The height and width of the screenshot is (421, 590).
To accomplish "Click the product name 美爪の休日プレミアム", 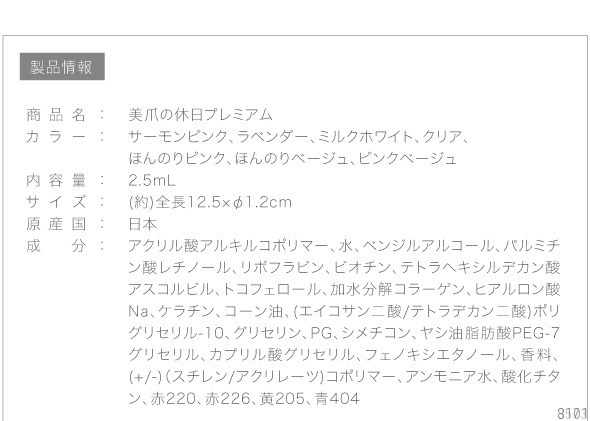I will coord(200,115).
